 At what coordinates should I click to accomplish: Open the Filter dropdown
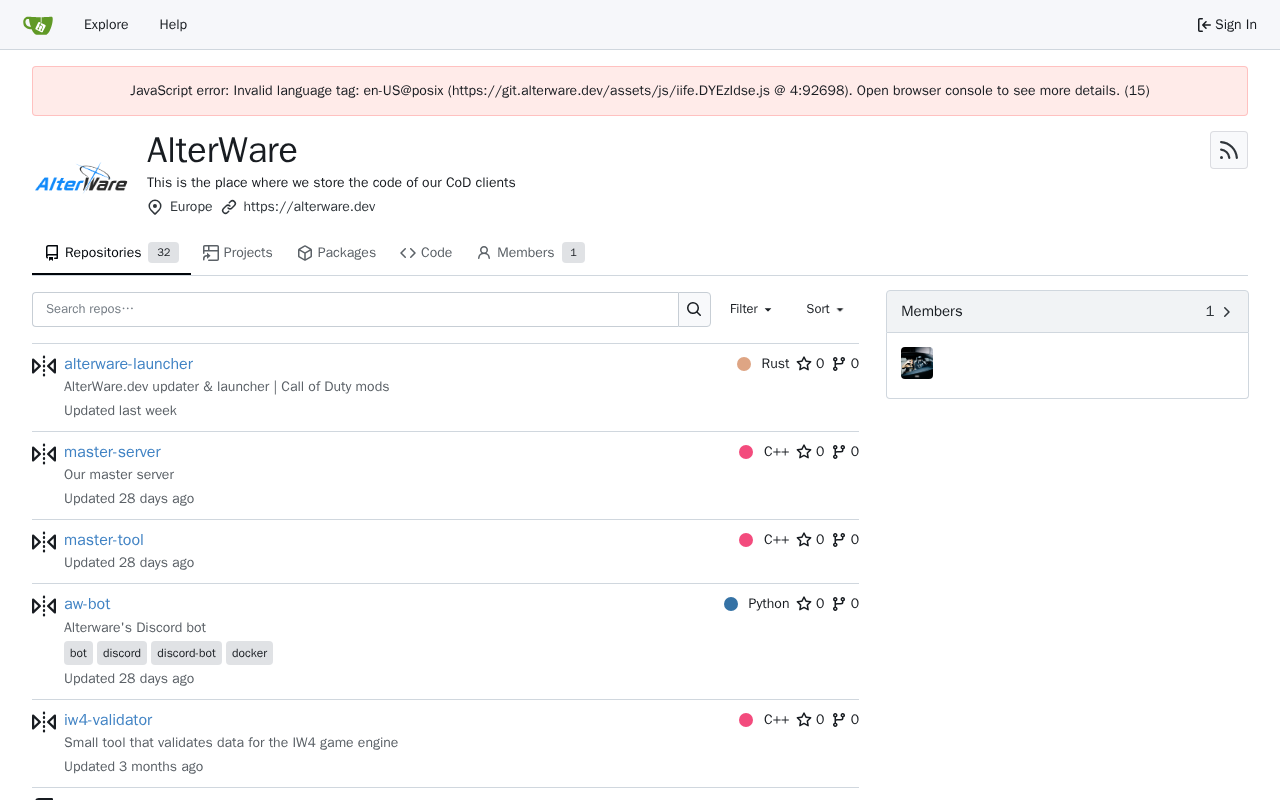tap(750, 309)
